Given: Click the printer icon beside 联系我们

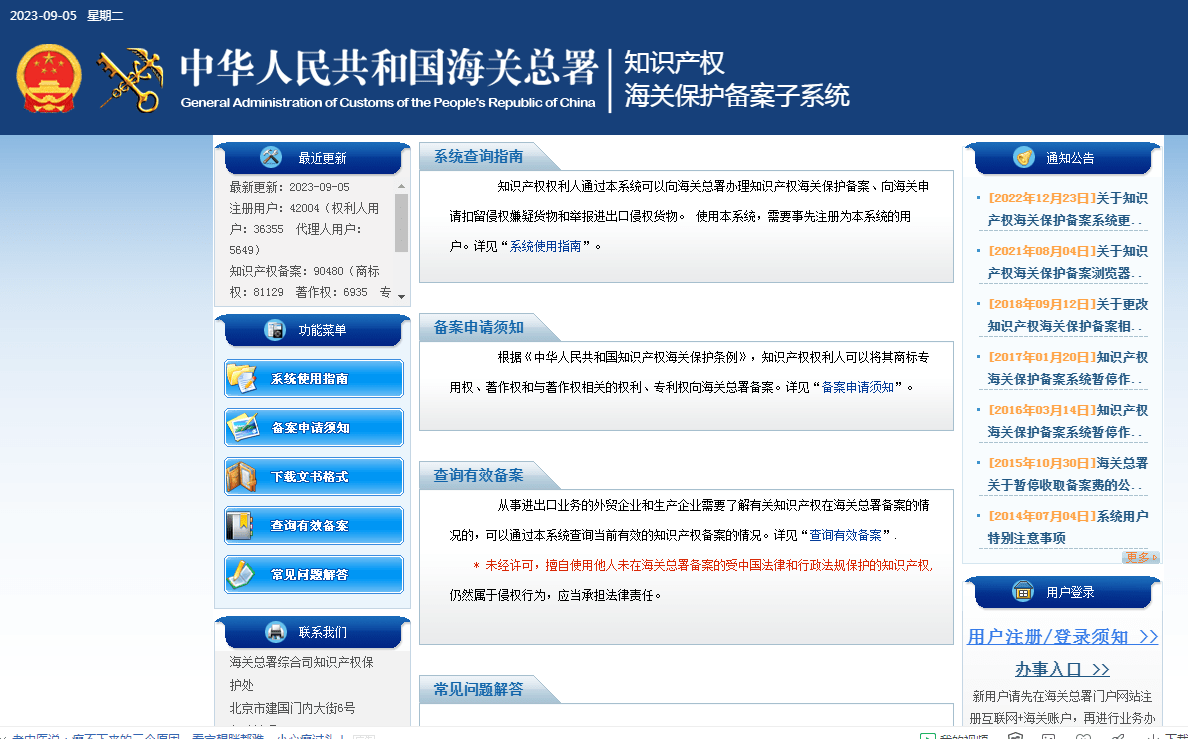Looking at the screenshot, I should click(x=276, y=631).
